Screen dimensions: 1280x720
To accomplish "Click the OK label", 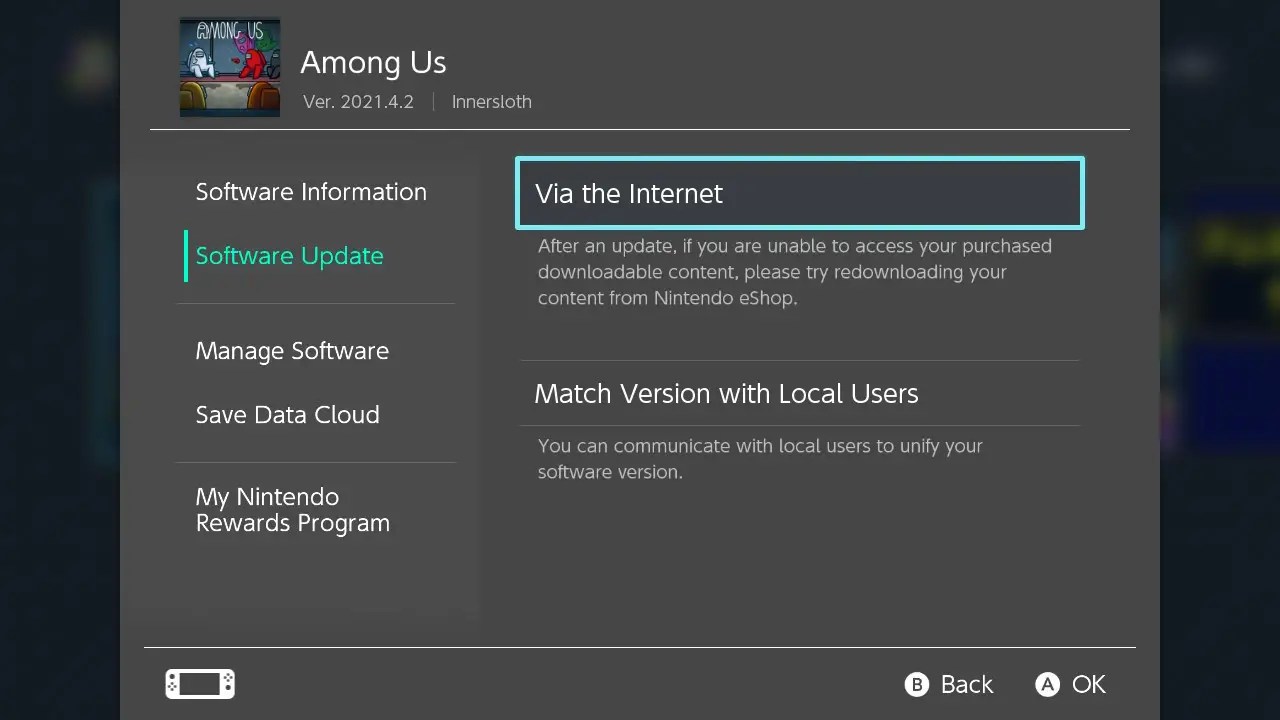I will (1088, 684).
